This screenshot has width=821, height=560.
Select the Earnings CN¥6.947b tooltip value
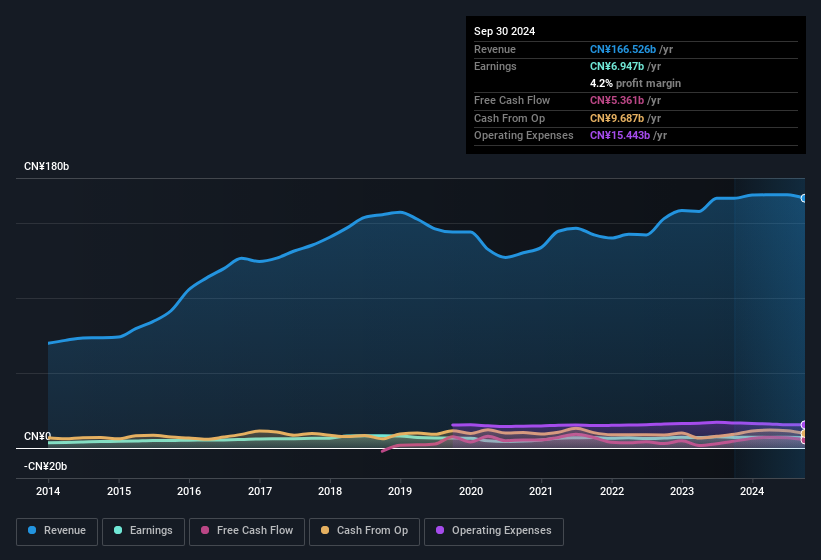tap(619, 66)
